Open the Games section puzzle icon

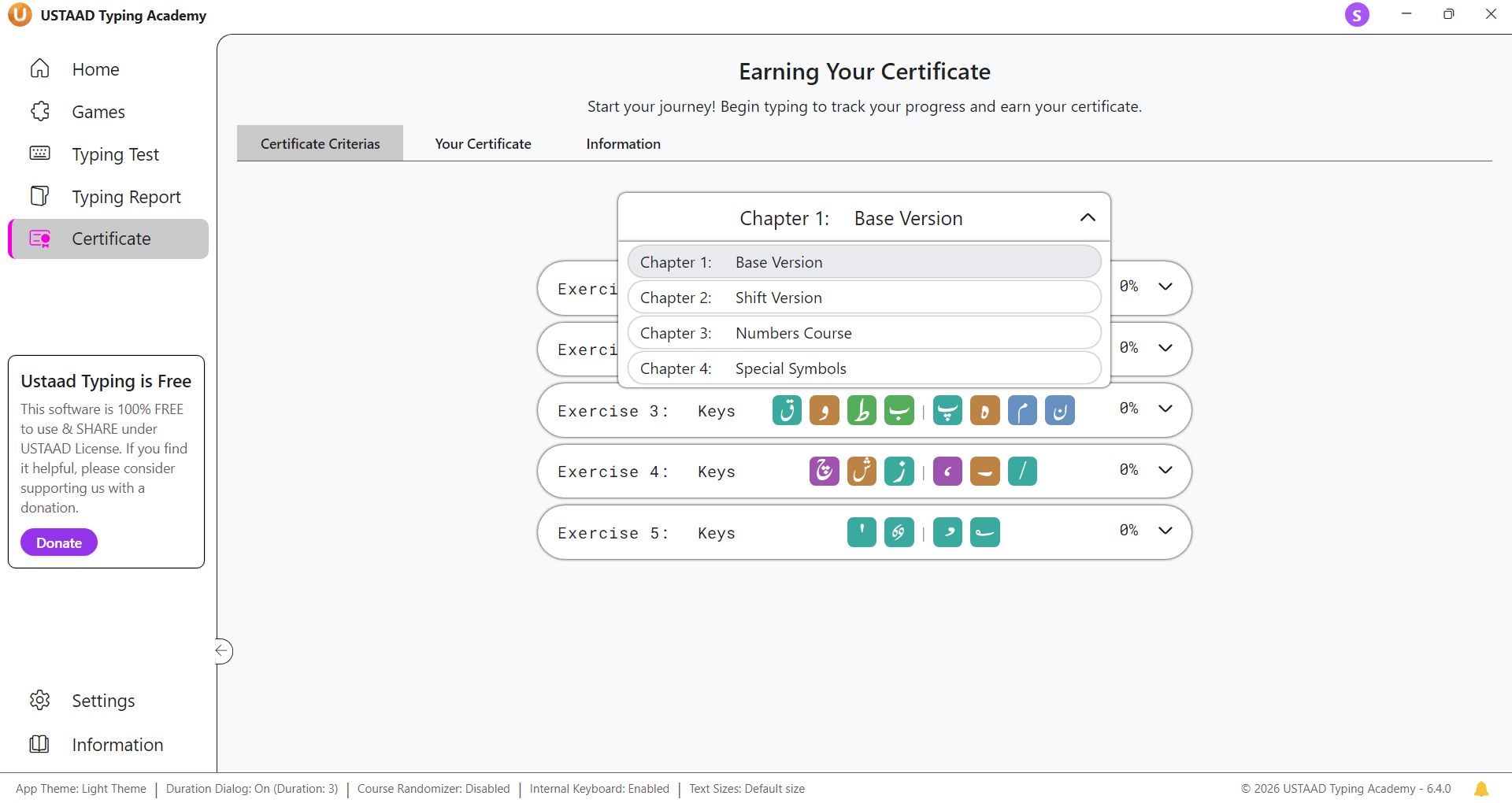[40, 112]
